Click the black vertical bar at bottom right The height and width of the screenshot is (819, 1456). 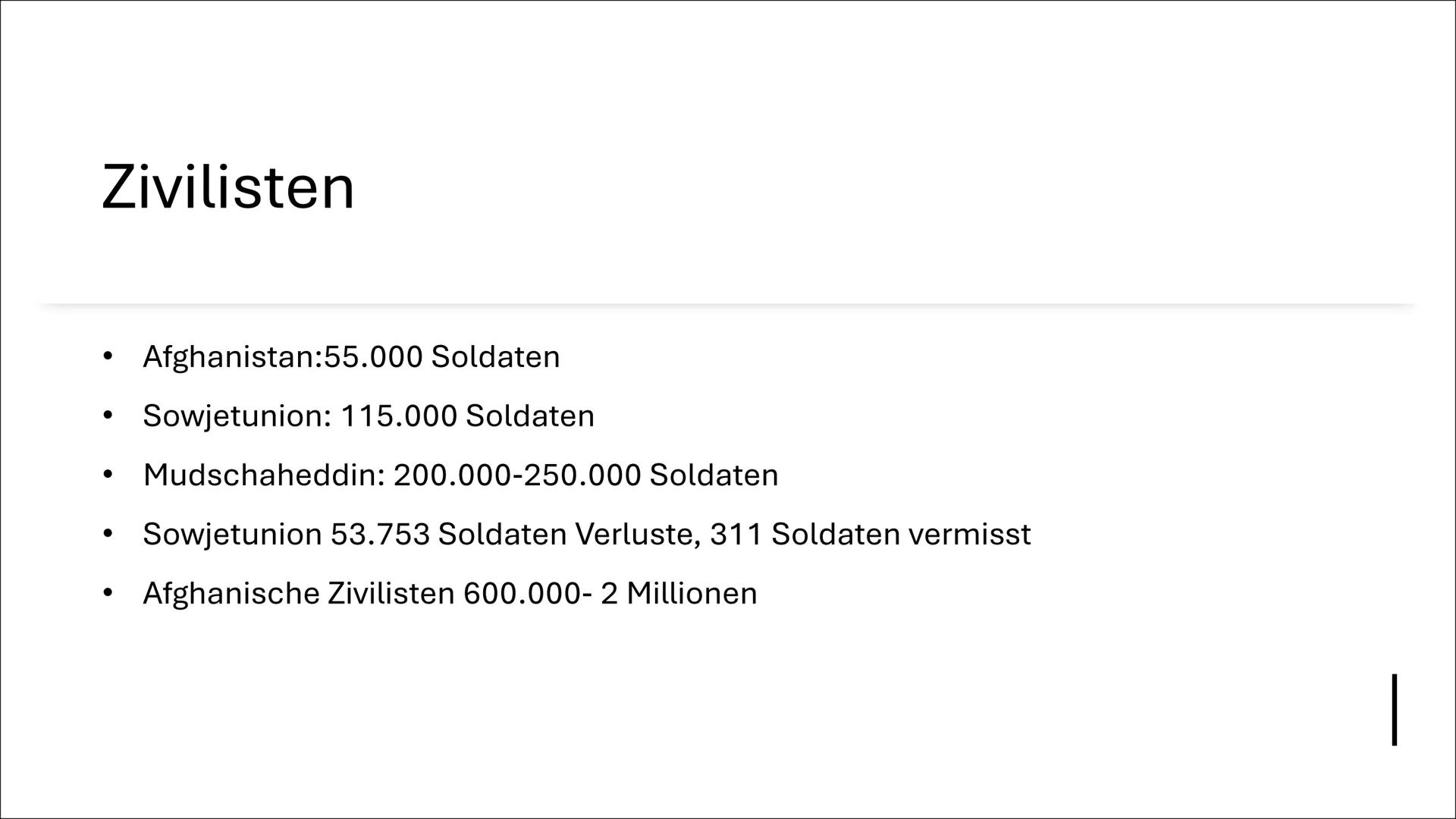coord(1394,710)
